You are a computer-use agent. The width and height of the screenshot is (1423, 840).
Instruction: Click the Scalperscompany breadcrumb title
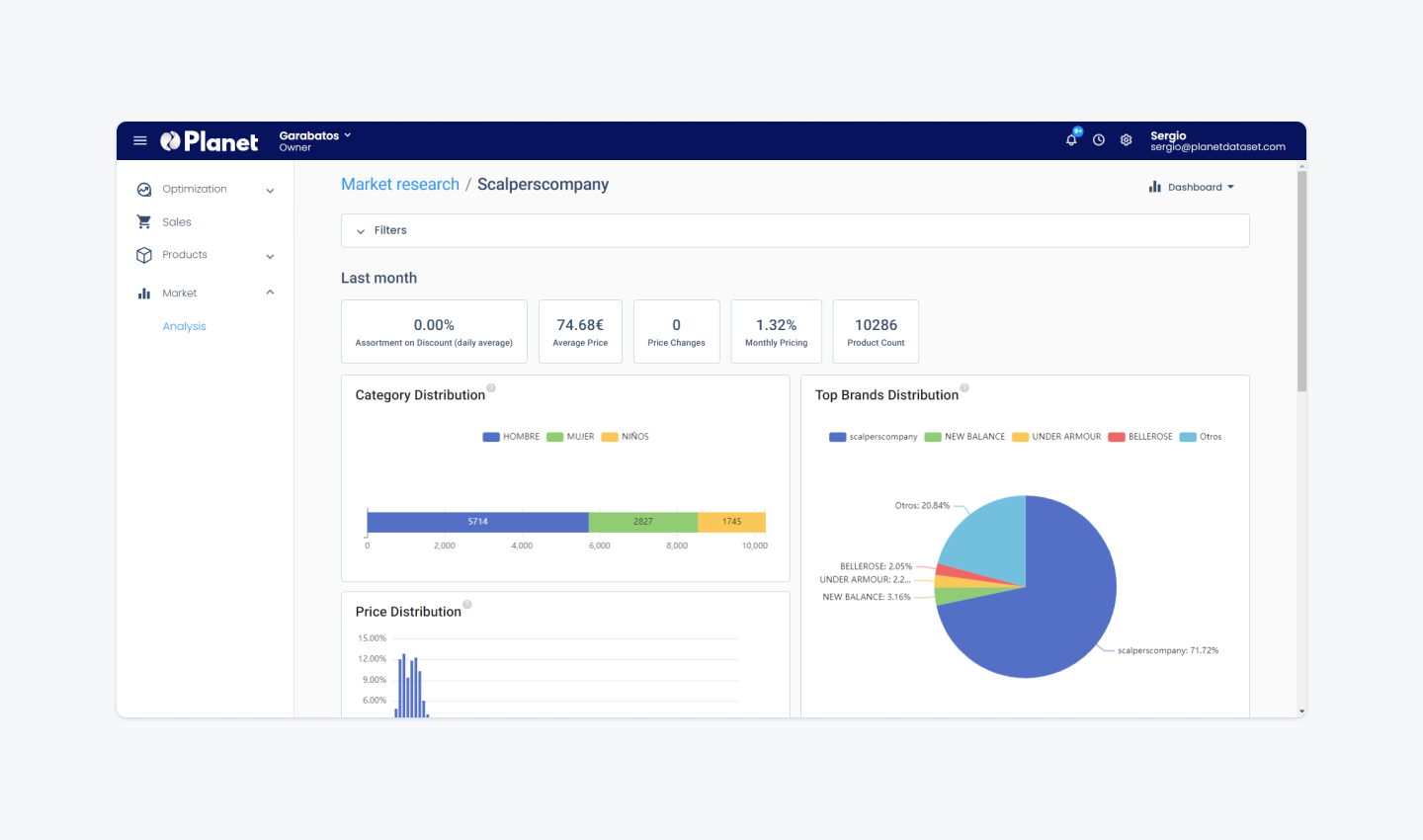543,184
